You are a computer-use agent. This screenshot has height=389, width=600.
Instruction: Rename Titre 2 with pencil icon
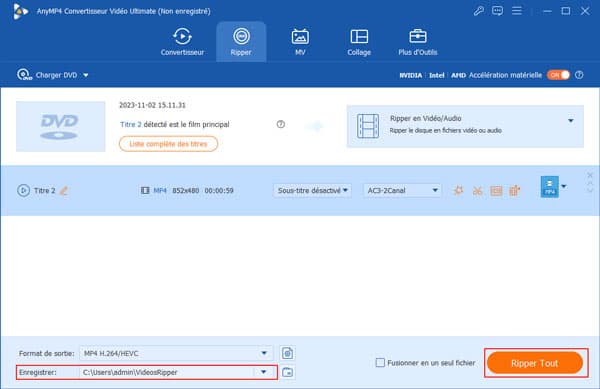[x=64, y=190]
